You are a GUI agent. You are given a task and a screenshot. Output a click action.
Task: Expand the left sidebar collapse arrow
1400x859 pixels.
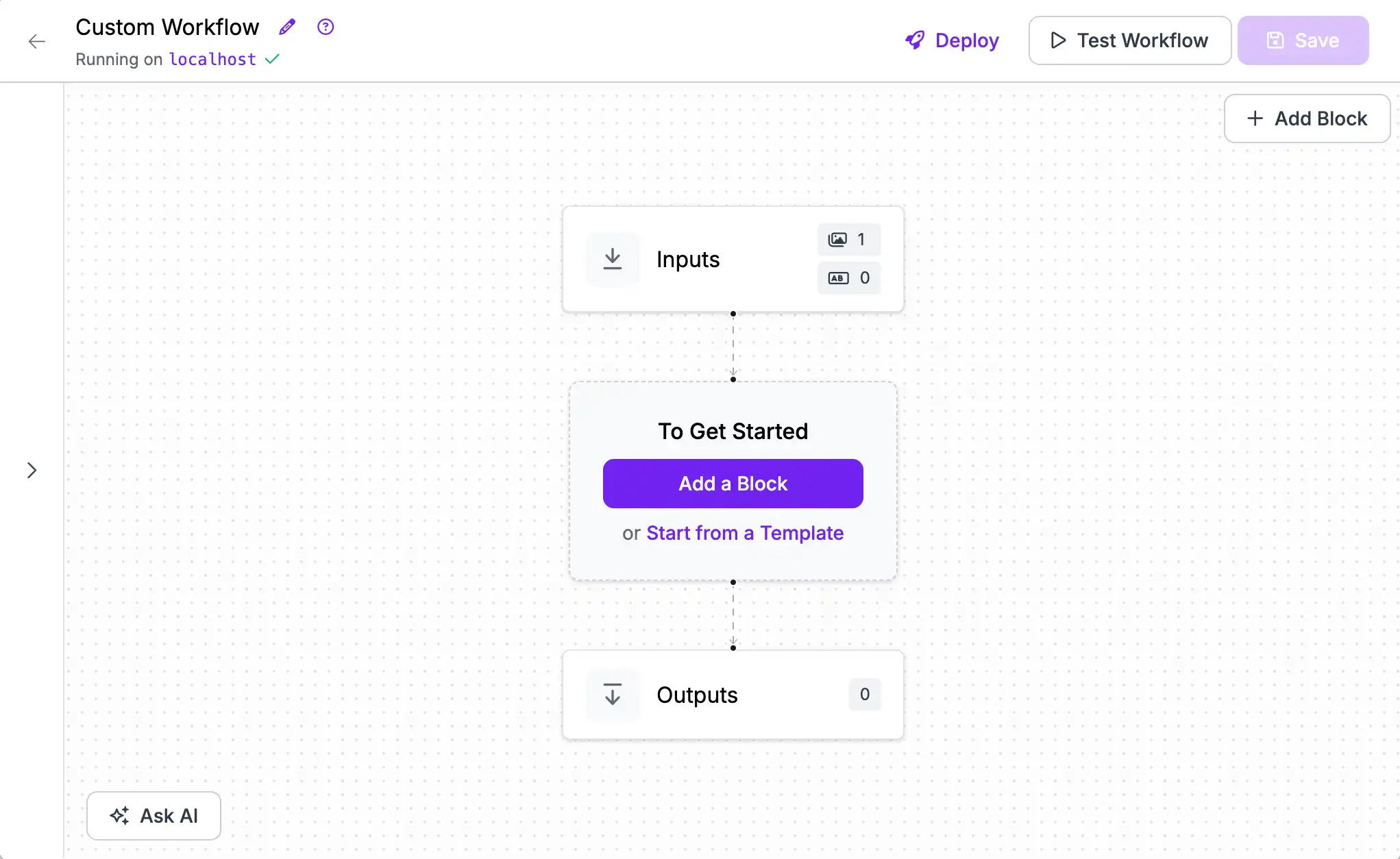click(32, 470)
